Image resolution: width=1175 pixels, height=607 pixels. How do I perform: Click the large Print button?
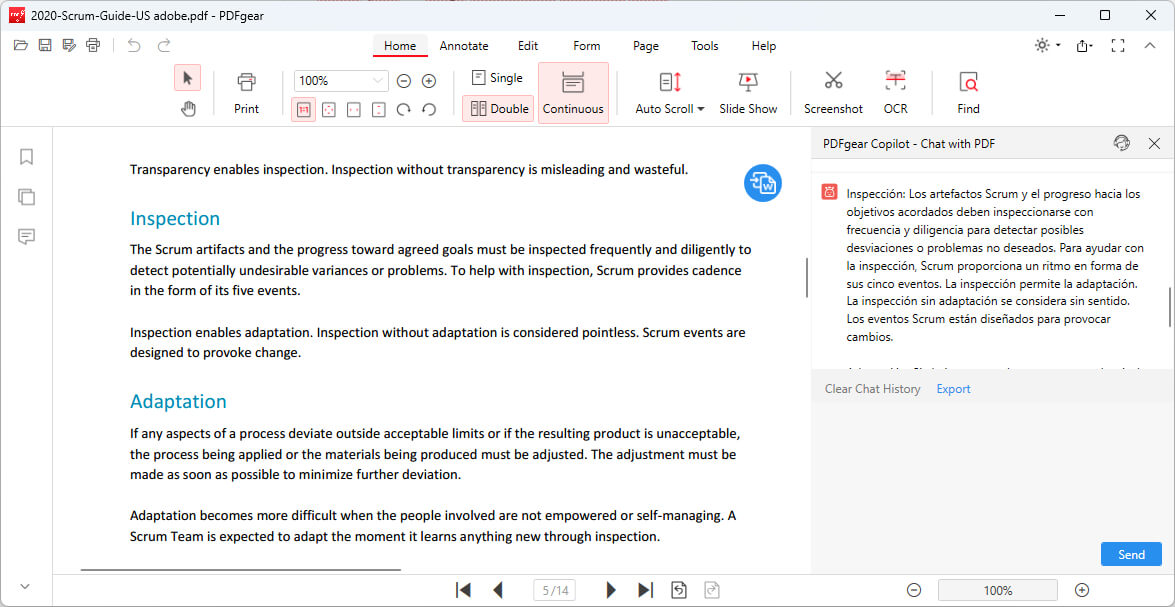click(x=247, y=93)
